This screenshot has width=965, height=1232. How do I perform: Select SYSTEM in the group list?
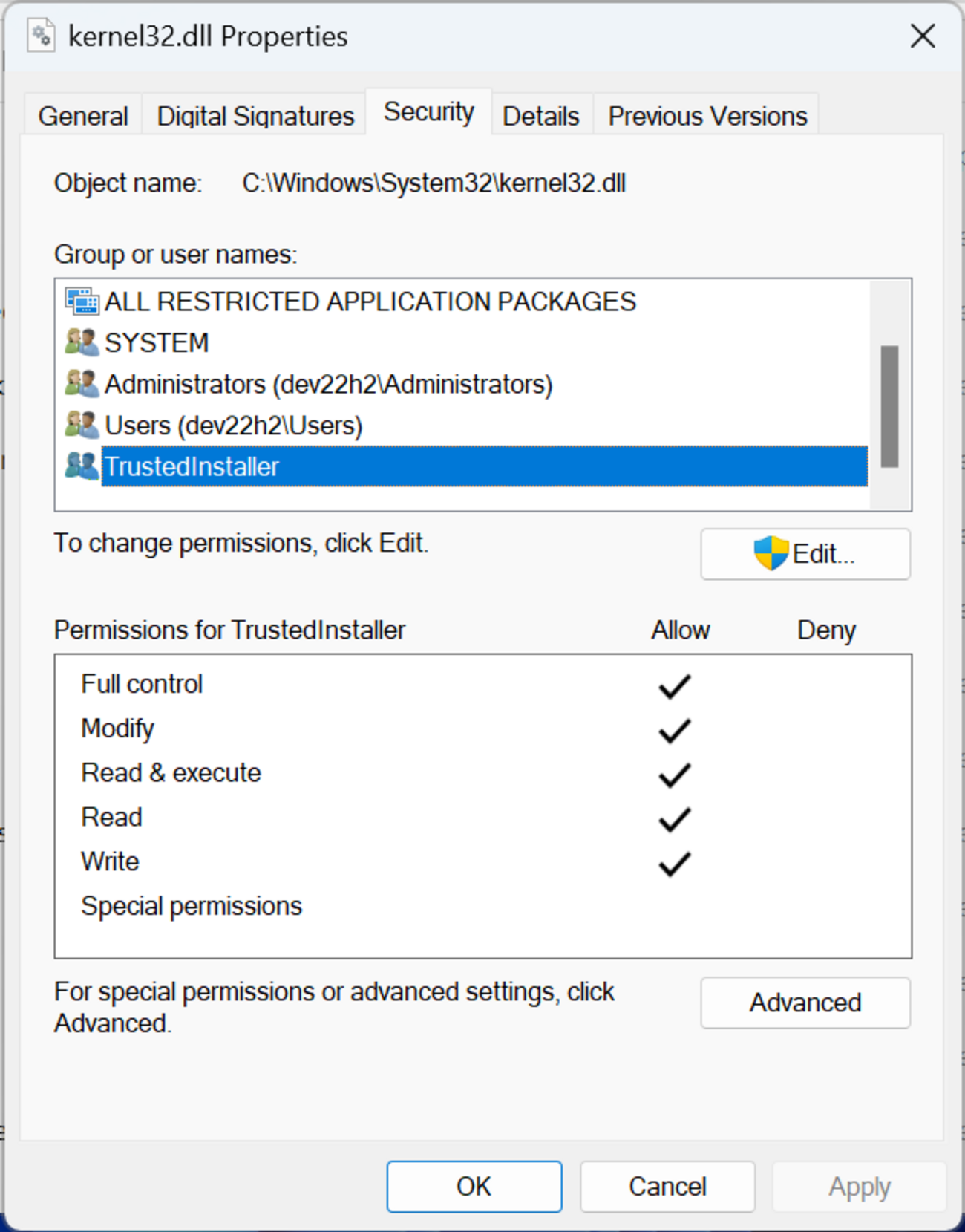tap(157, 342)
